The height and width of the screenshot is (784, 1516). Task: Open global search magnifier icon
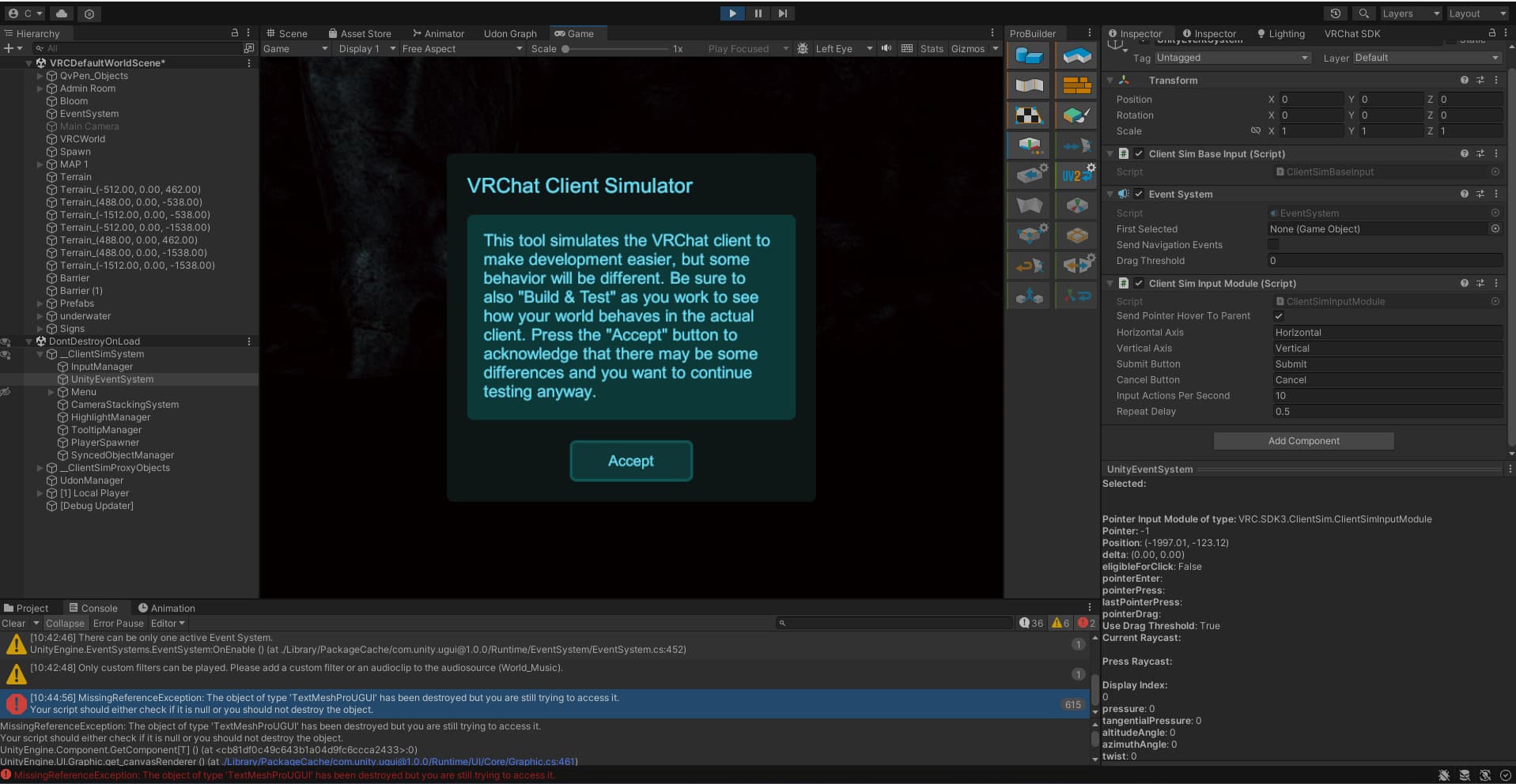coord(1364,13)
